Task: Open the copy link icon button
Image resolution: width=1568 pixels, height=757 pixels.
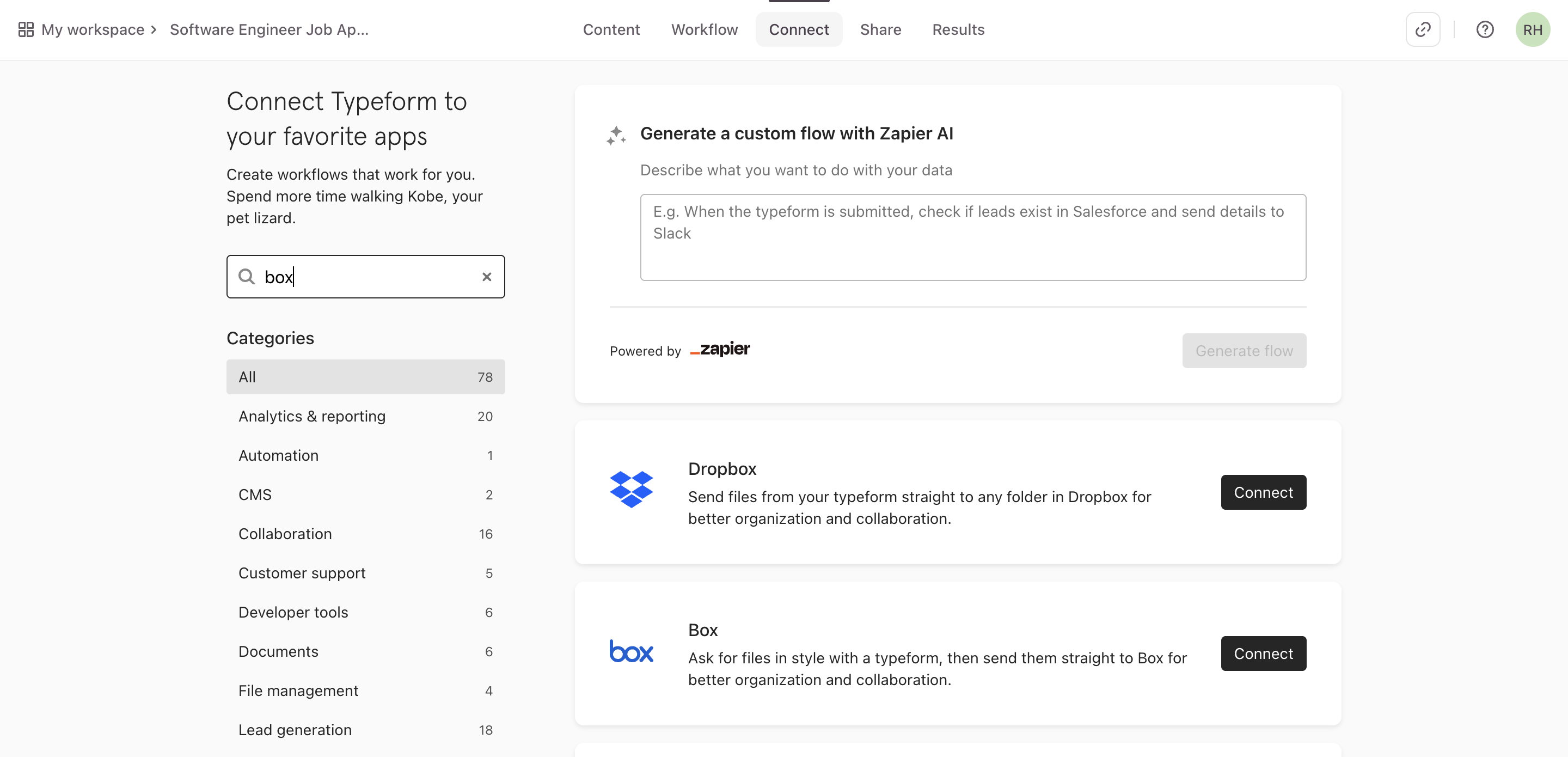Action: [x=1423, y=29]
